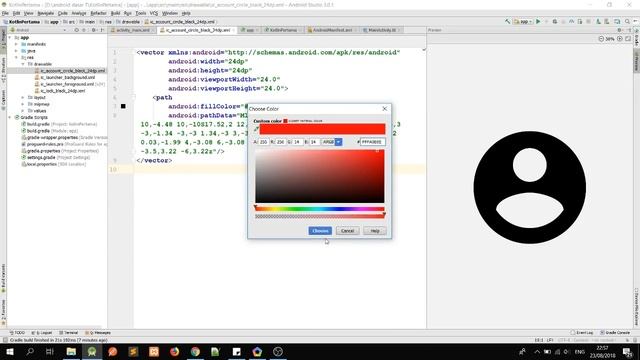The width and height of the screenshot is (640, 360).
Task: Click the Make Project hammer icon
Action: tap(507, 22)
